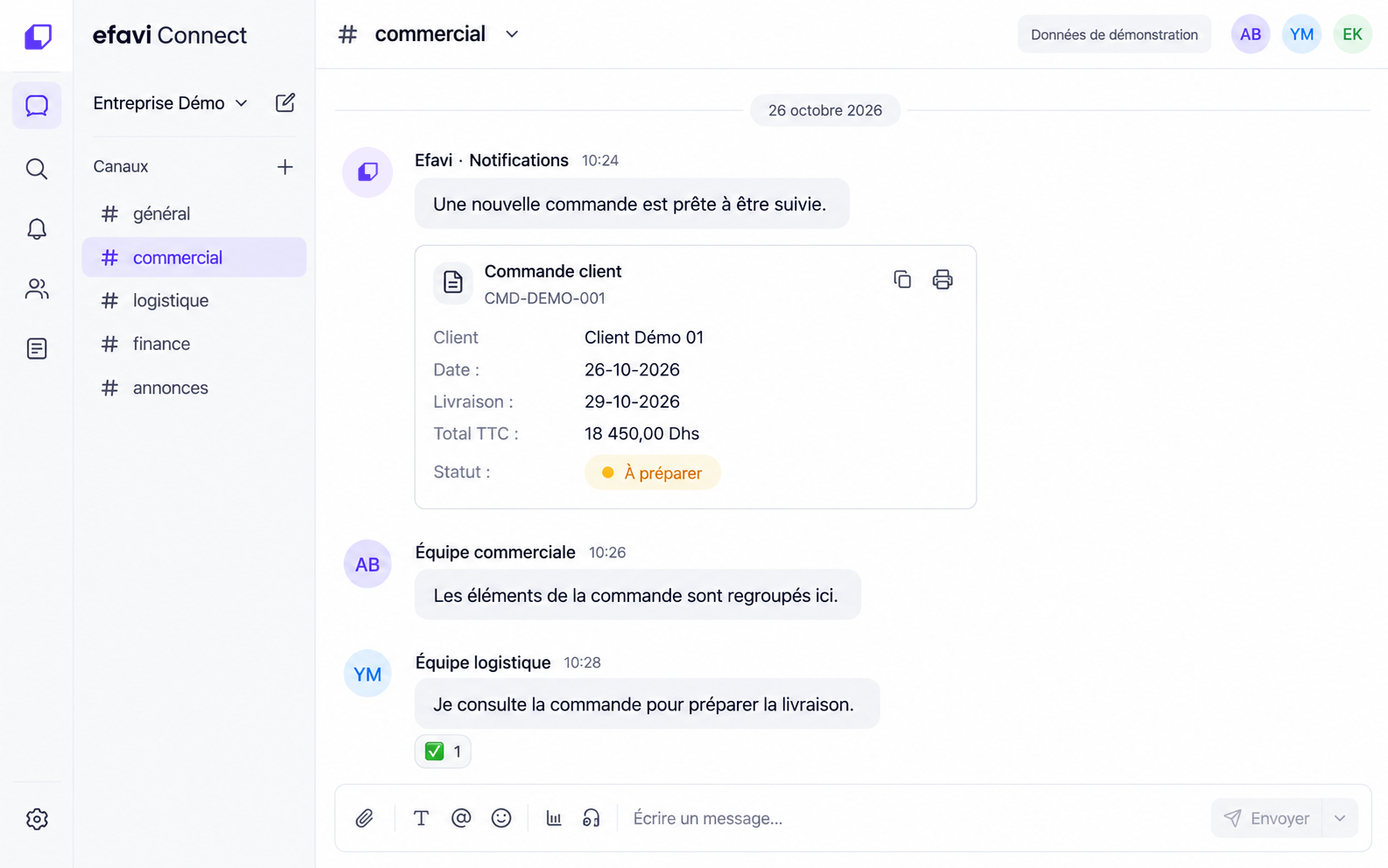Image resolution: width=1388 pixels, height=868 pixels.
Task: Click the 18 450,00 Dhs total value
Action: [641, 434]
